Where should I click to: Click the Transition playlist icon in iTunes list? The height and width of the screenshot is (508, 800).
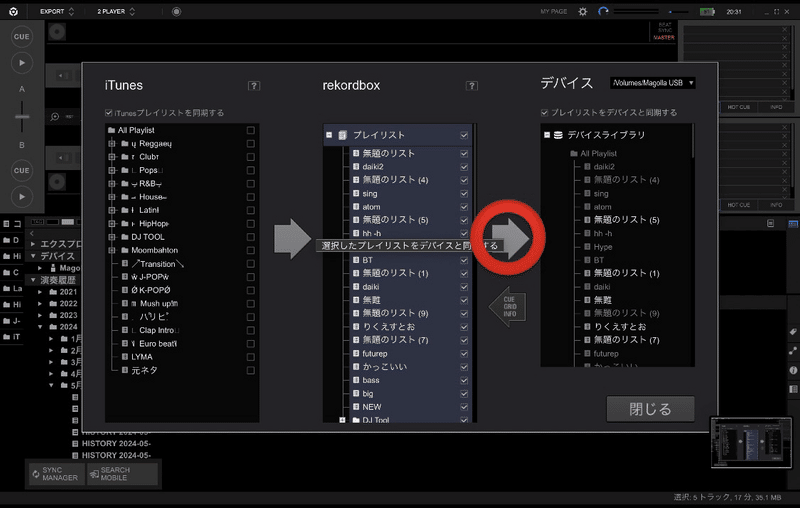pyautogui.click(x=125, y=264)
